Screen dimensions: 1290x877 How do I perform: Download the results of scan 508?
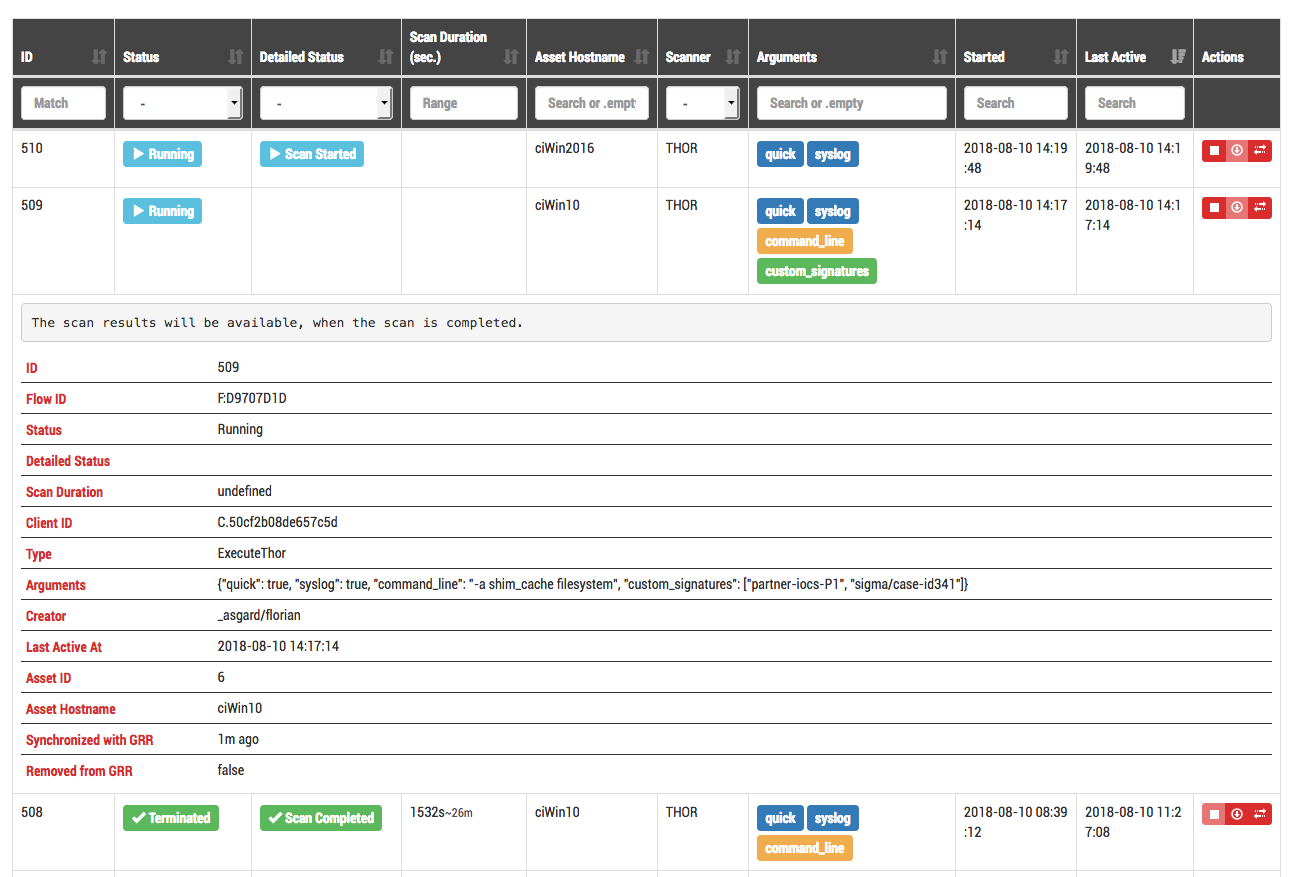(x=1237, y=815)
